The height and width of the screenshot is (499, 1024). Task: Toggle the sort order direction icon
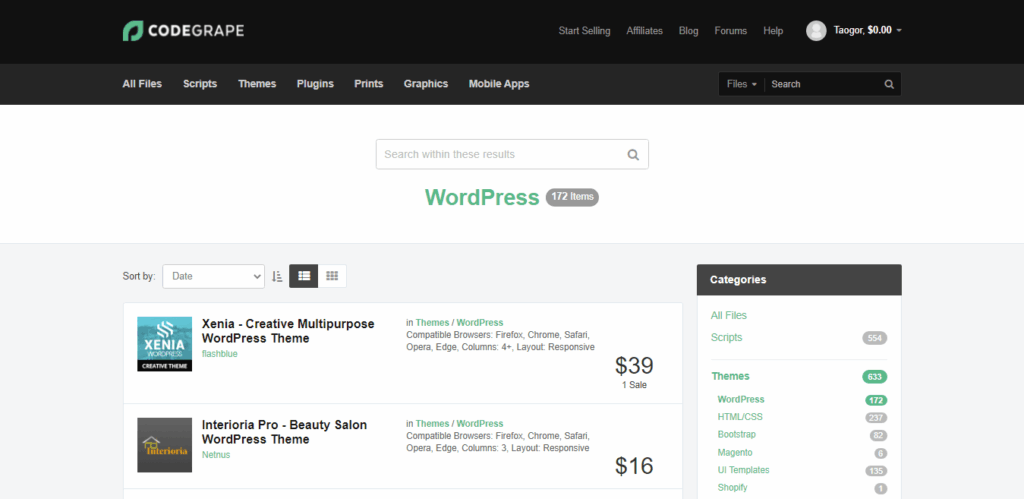(x=277, y=276)
